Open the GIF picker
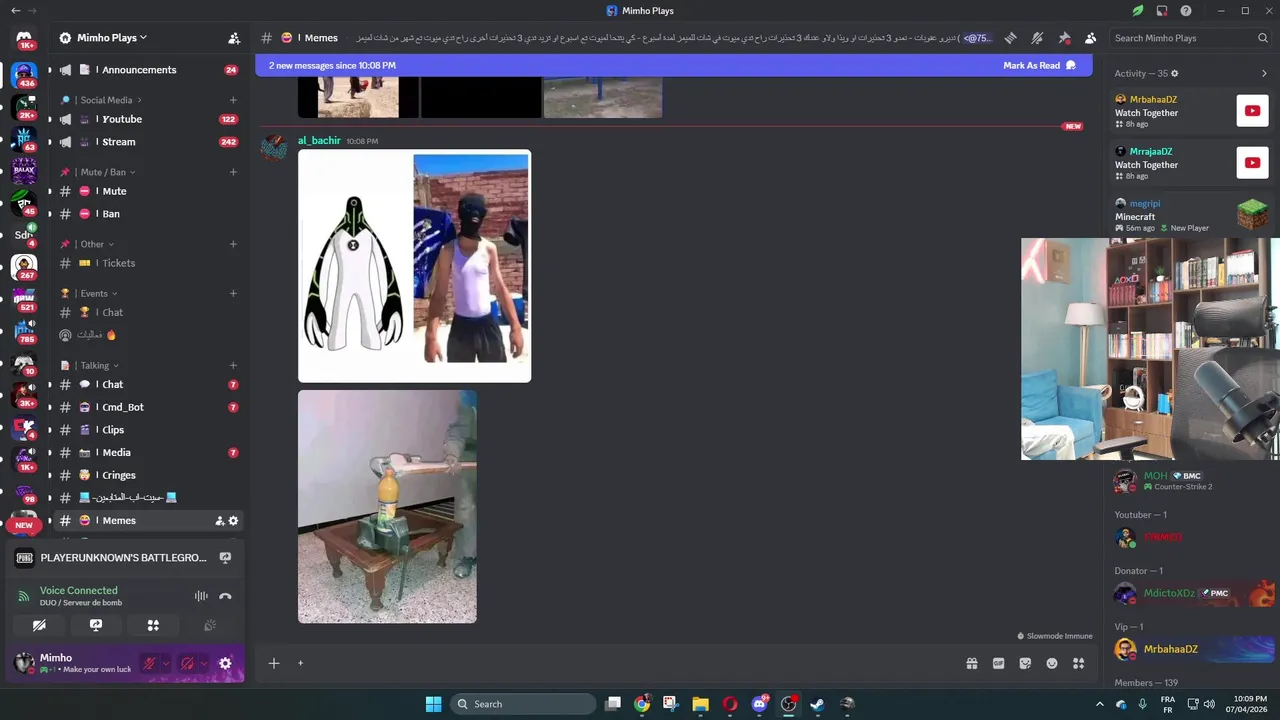This screenshot has height=720, width=1280. coord(998,663)
